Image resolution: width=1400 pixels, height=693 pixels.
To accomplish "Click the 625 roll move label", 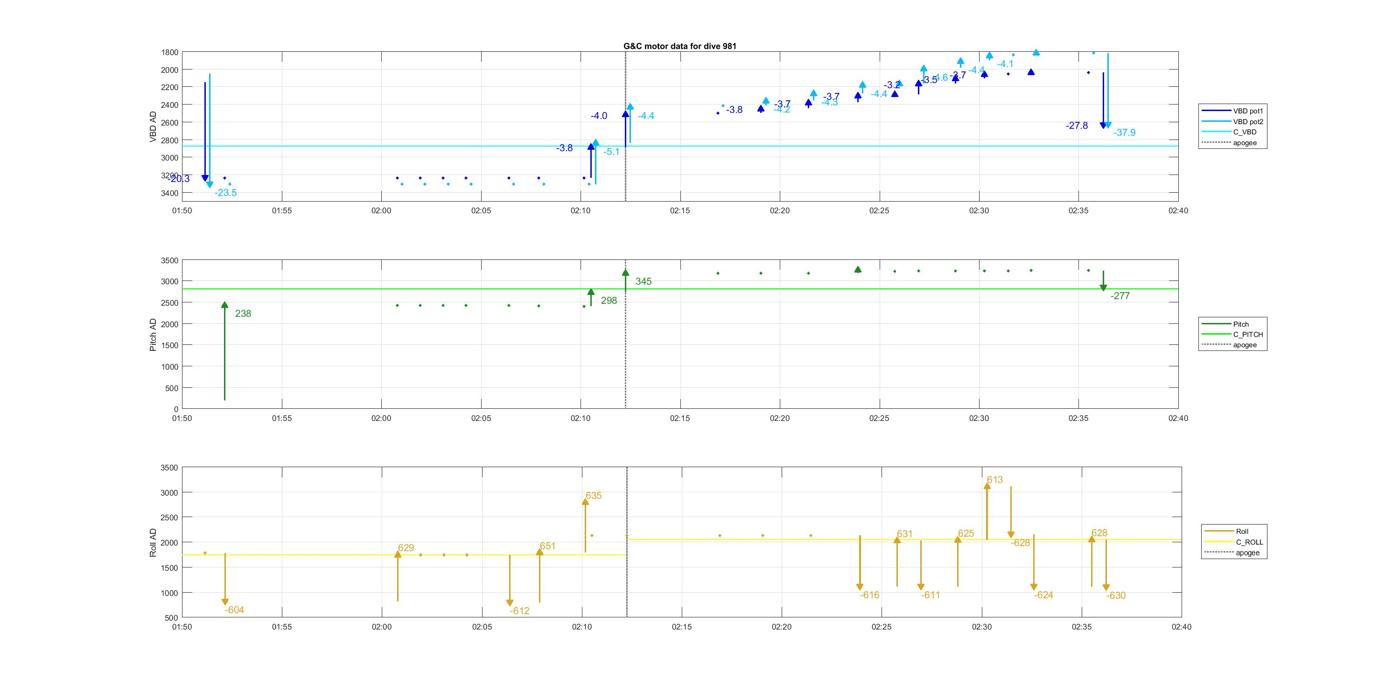I will 966,534.
